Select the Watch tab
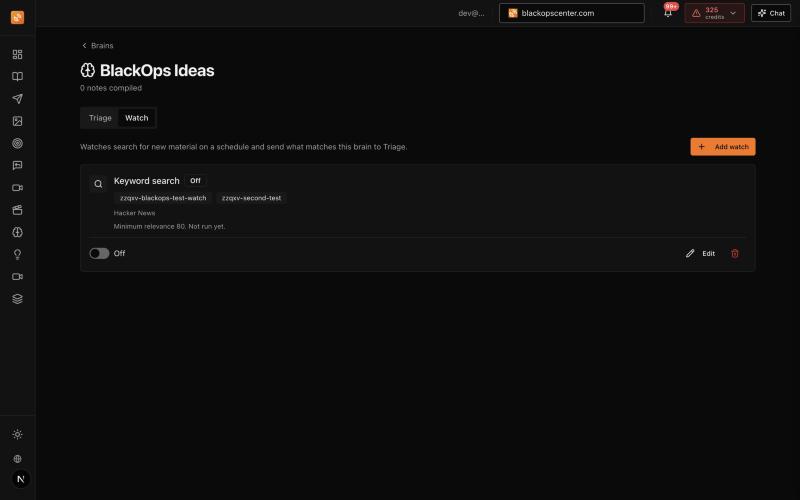This screenshot has height=500, width=800. (x=137, y=118)
